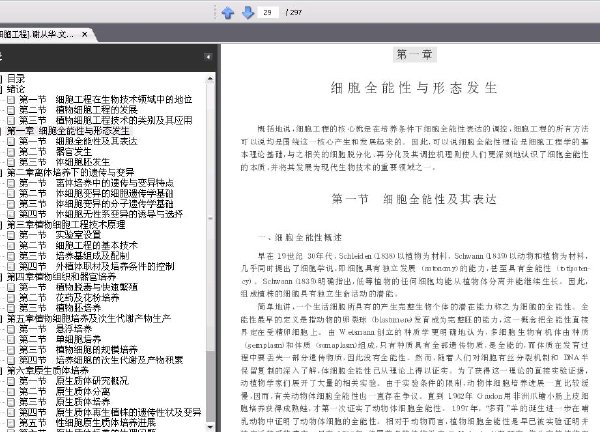Open bookmark 原生质体再生植株的遗传性状及变异

(x=110, y=412)
